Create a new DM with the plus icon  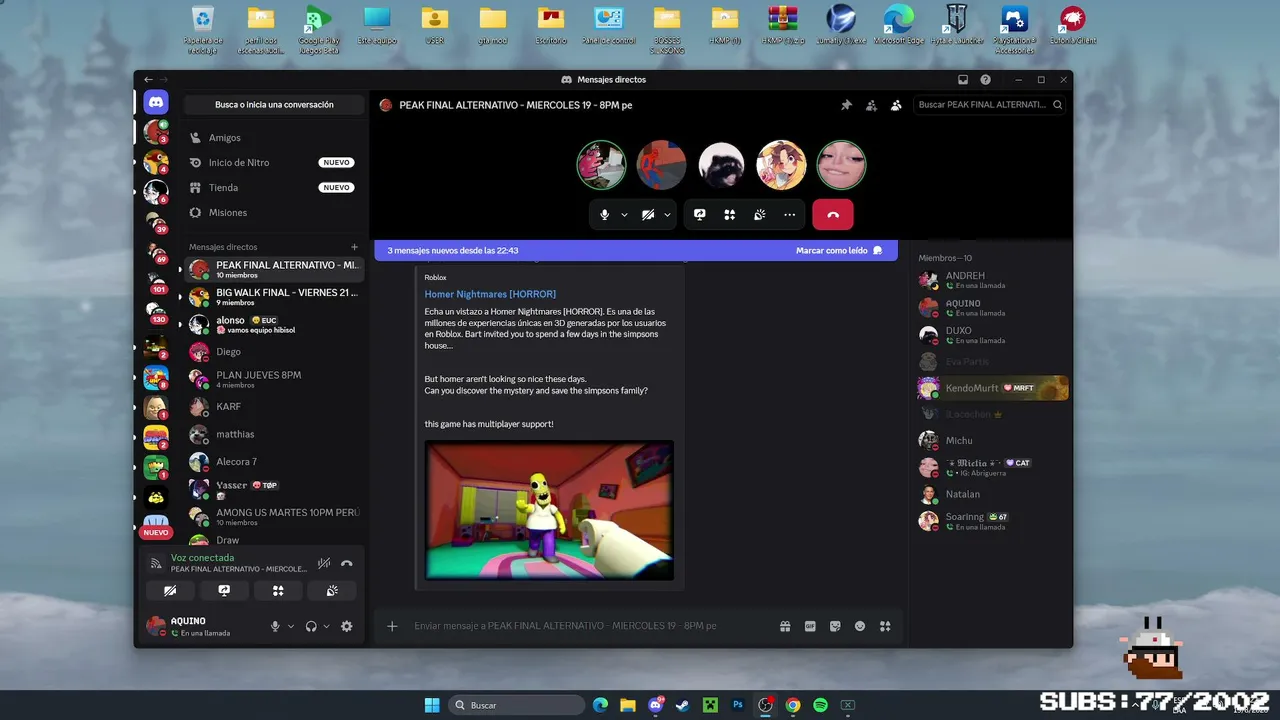click(x=354, y=247)
